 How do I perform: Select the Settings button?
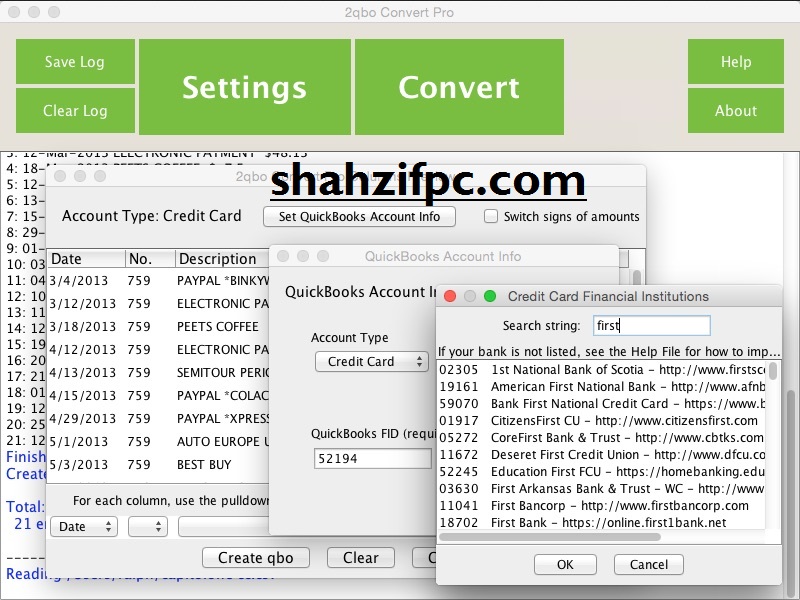[x=244, y=87]
